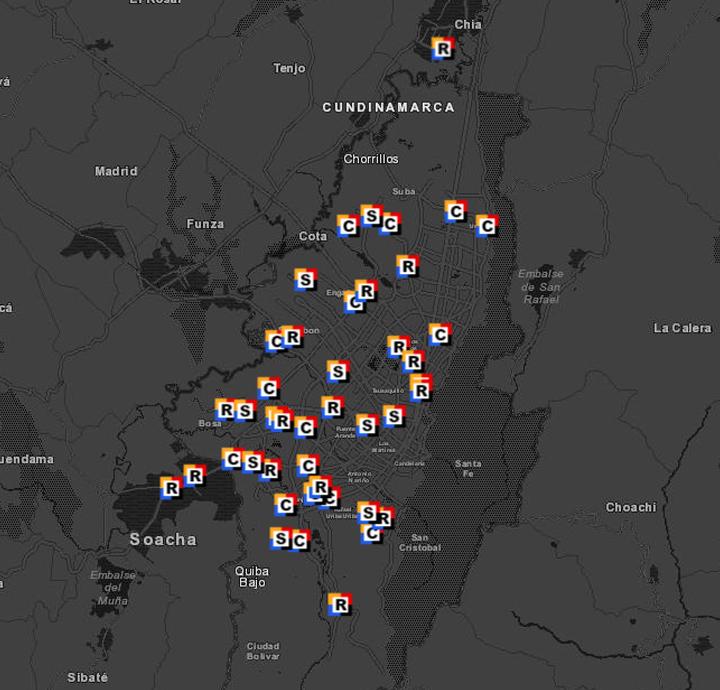Select the Soacha city label

pos(163,540)
